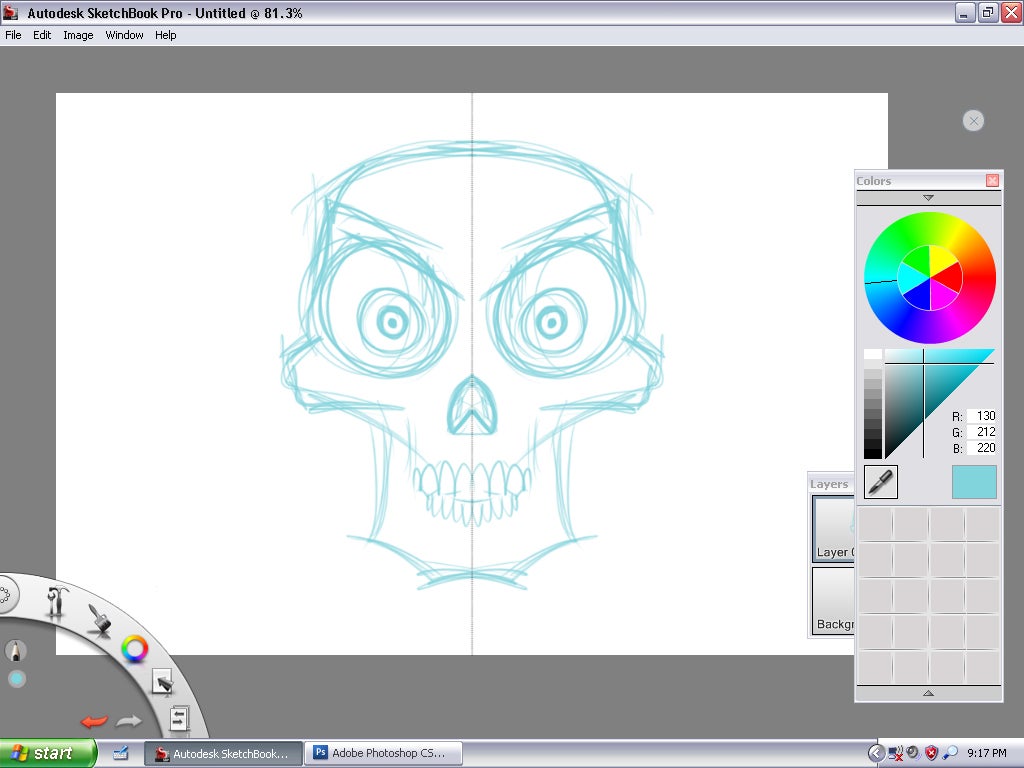Click the Windows start button
Screen dimensions: 1024x768
tap(48, 753)
